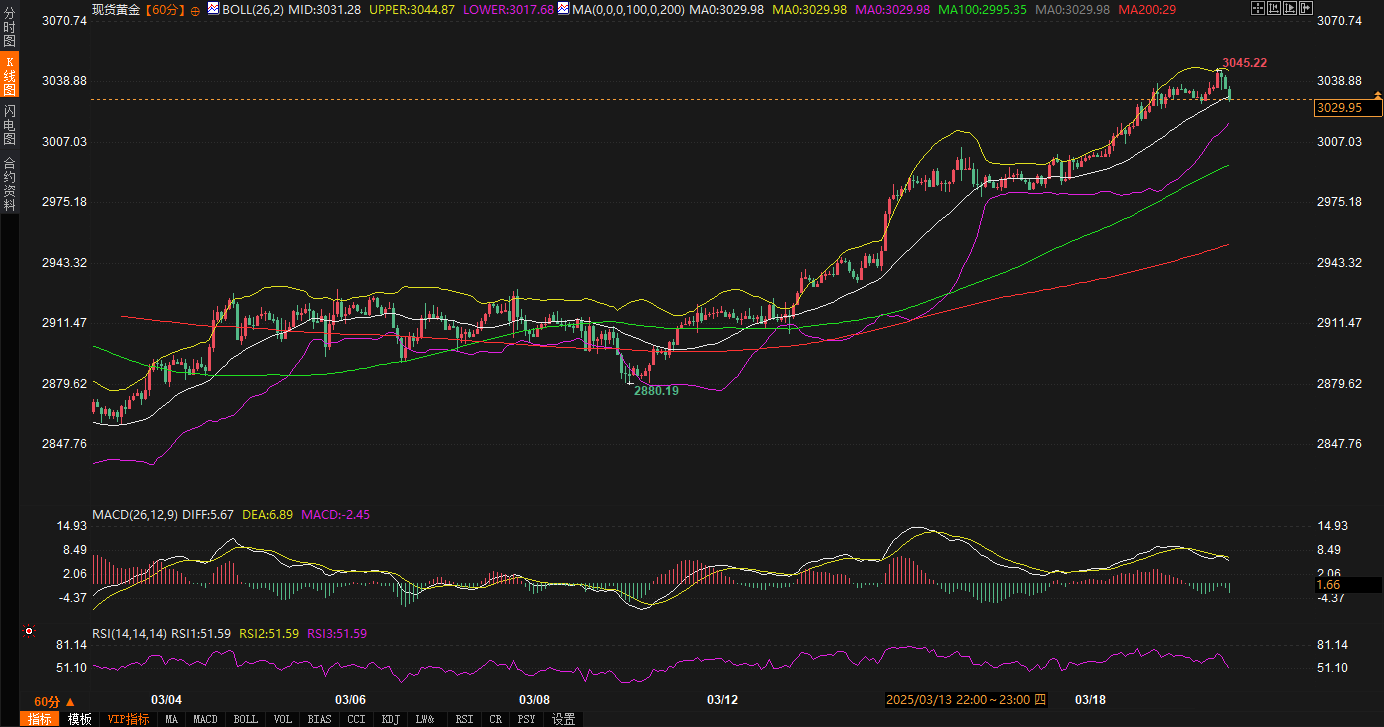Click the 2025/03/13 22:00~23:00 time label

click(x=966, y=699)
